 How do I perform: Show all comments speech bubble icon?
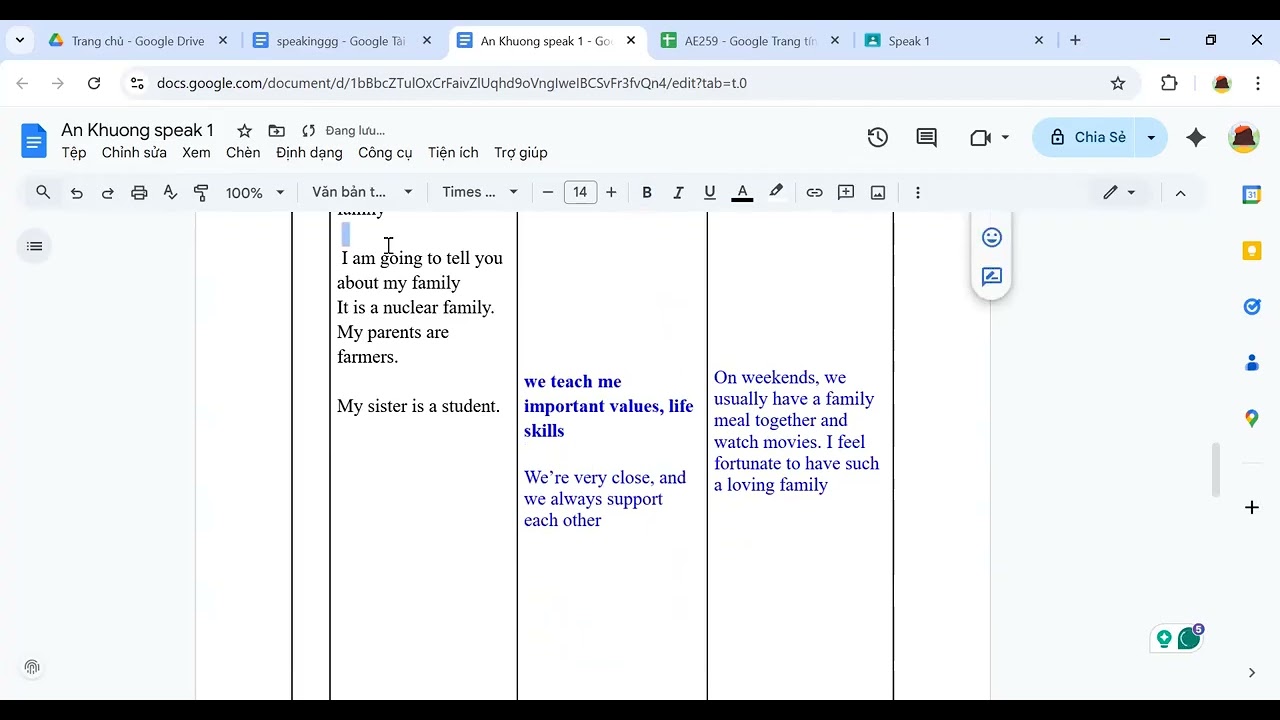tap(927, 138)
